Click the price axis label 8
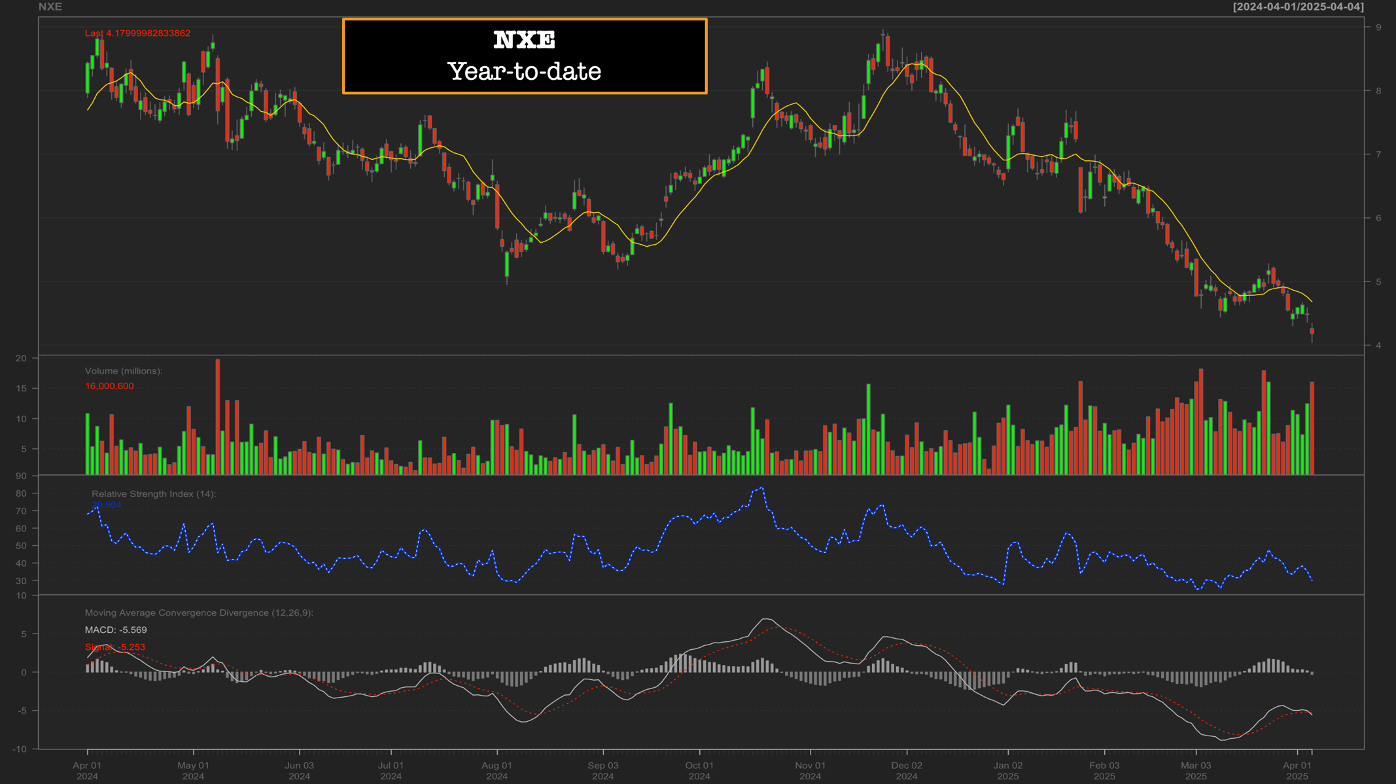1396x784 pixels. coord(1378,90)
